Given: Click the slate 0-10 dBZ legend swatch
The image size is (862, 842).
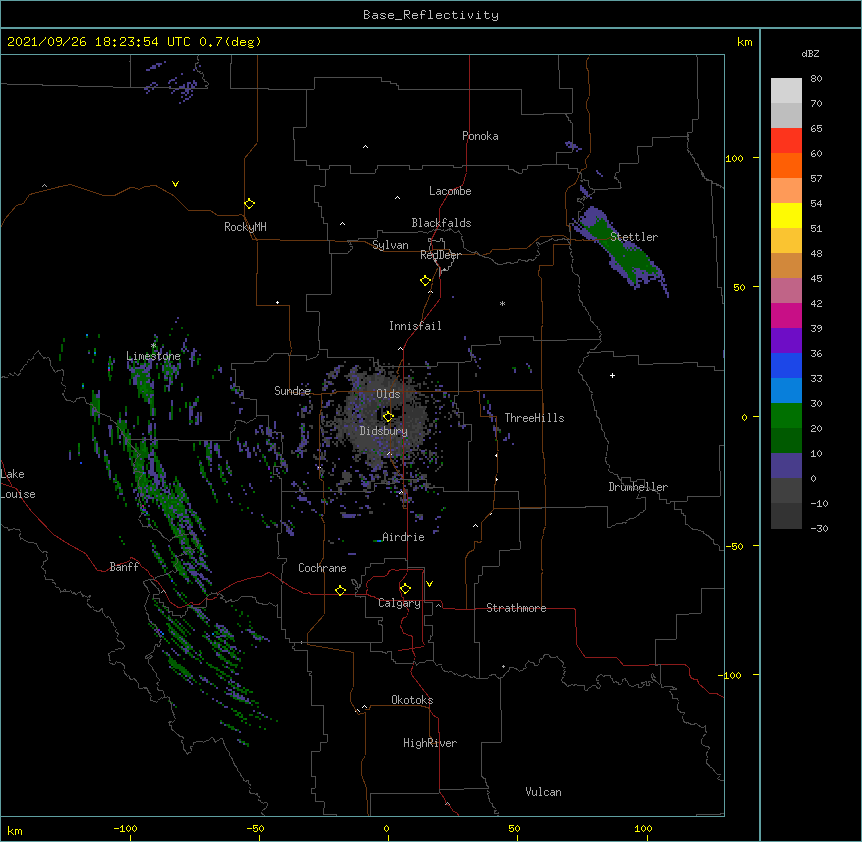Looking at the screenshot, I should click(786, 466).
